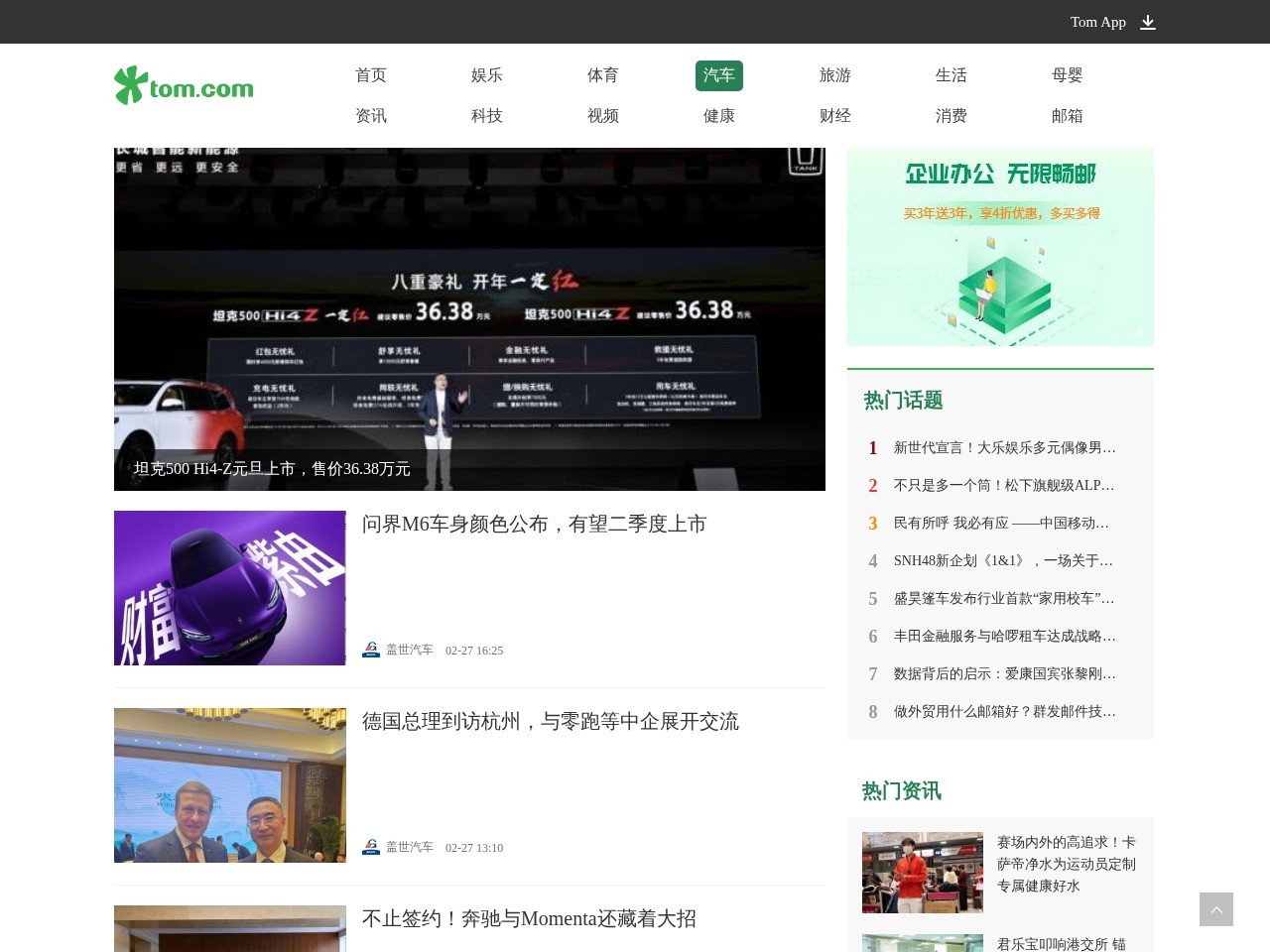Open hot topic about SNH48新企划
1270x952 pixels.
[1004, 561]
